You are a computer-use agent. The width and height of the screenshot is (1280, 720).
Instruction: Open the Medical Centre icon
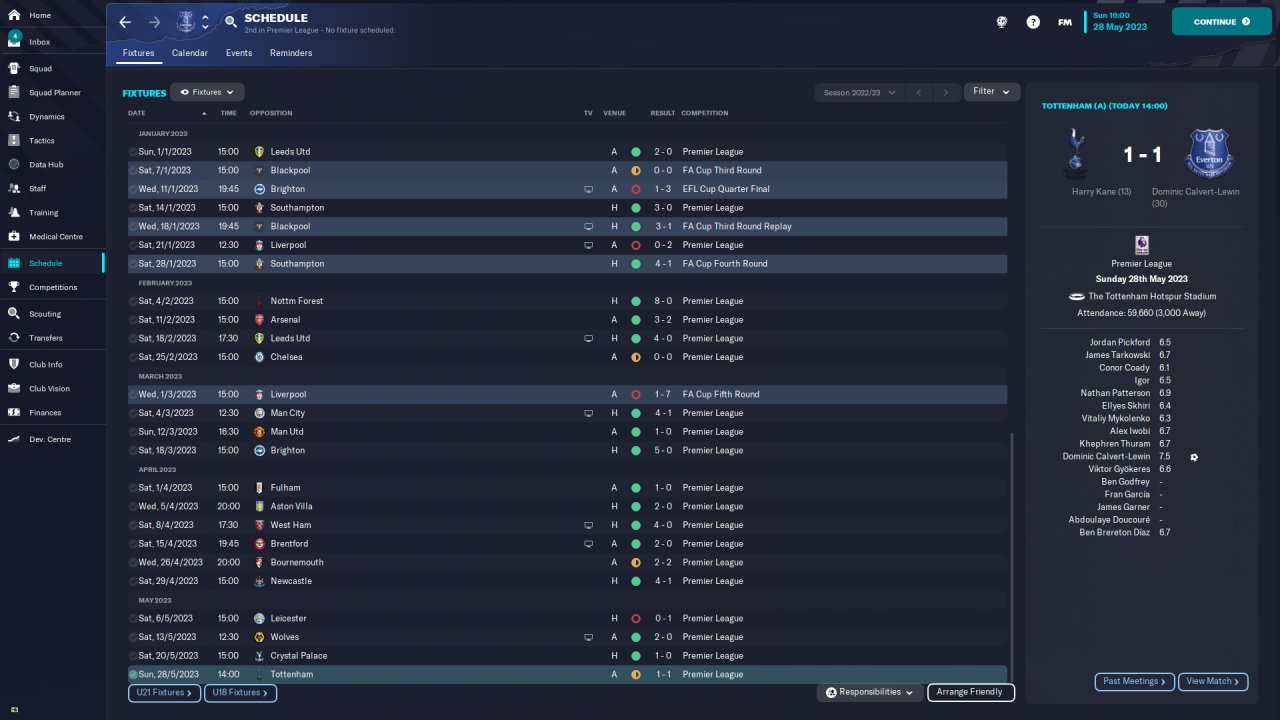click(x=14, y=237)
